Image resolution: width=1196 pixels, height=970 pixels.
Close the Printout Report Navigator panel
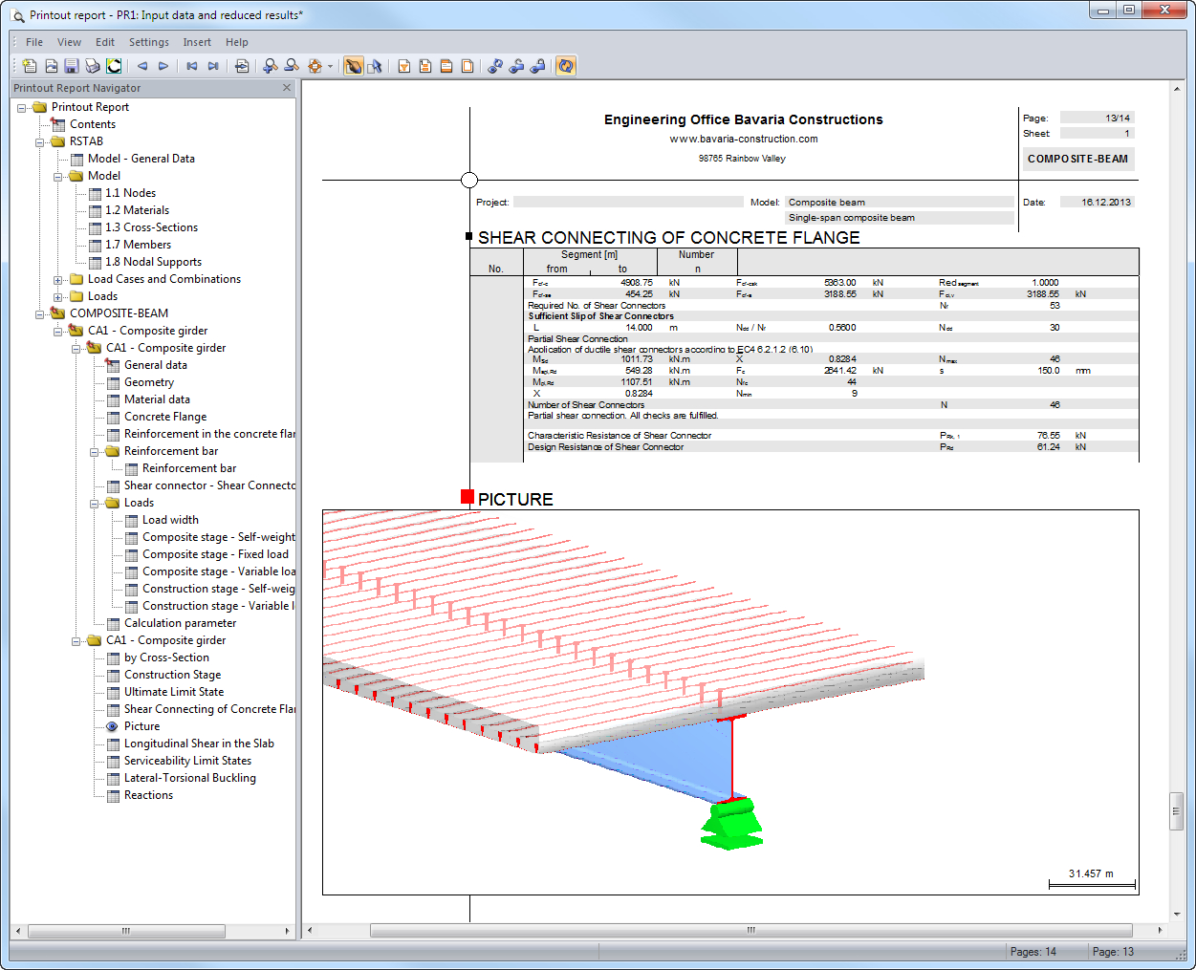coord(287,88)
